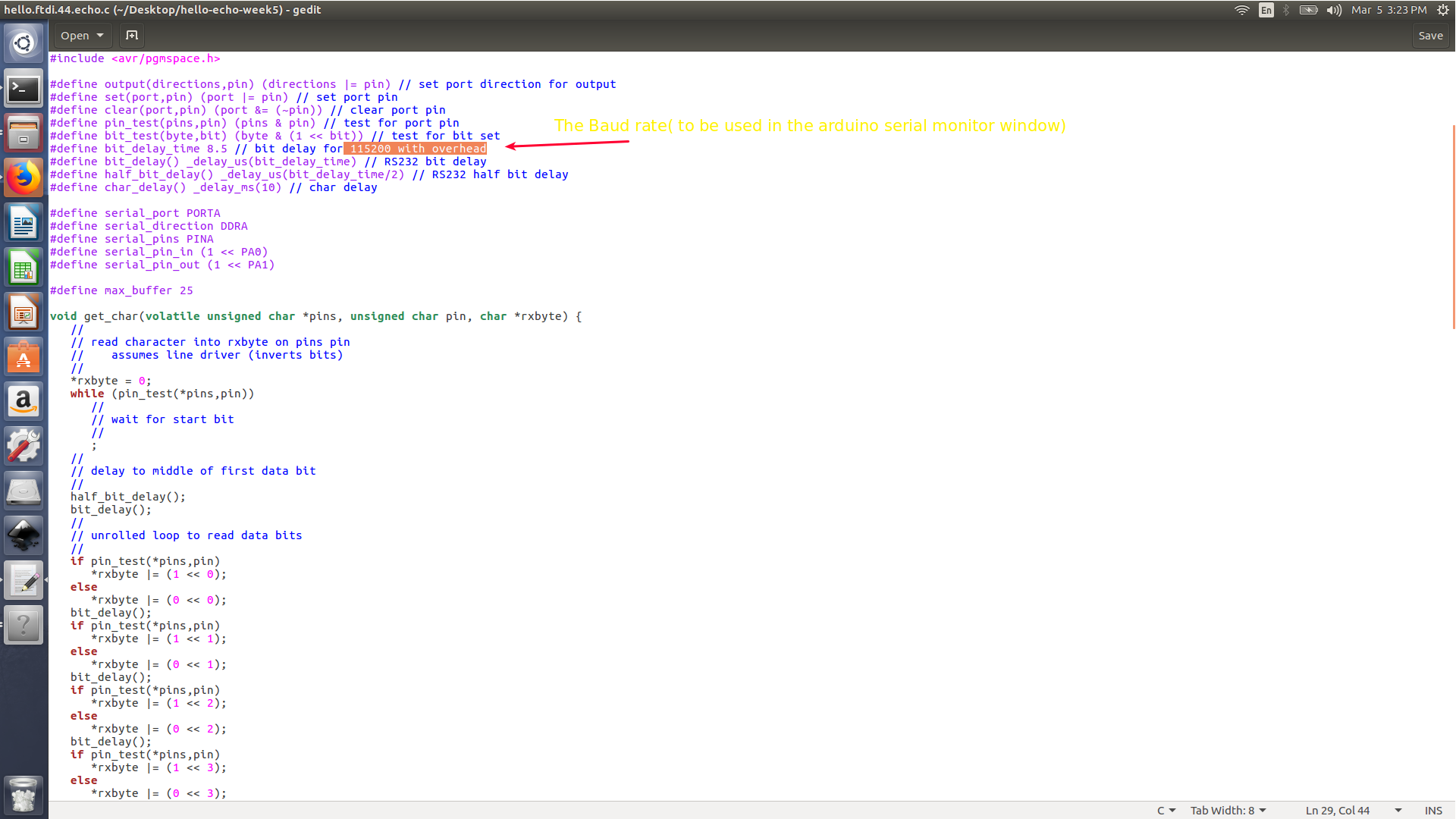Open the Help question-mark dock icon

coord(24,625)
